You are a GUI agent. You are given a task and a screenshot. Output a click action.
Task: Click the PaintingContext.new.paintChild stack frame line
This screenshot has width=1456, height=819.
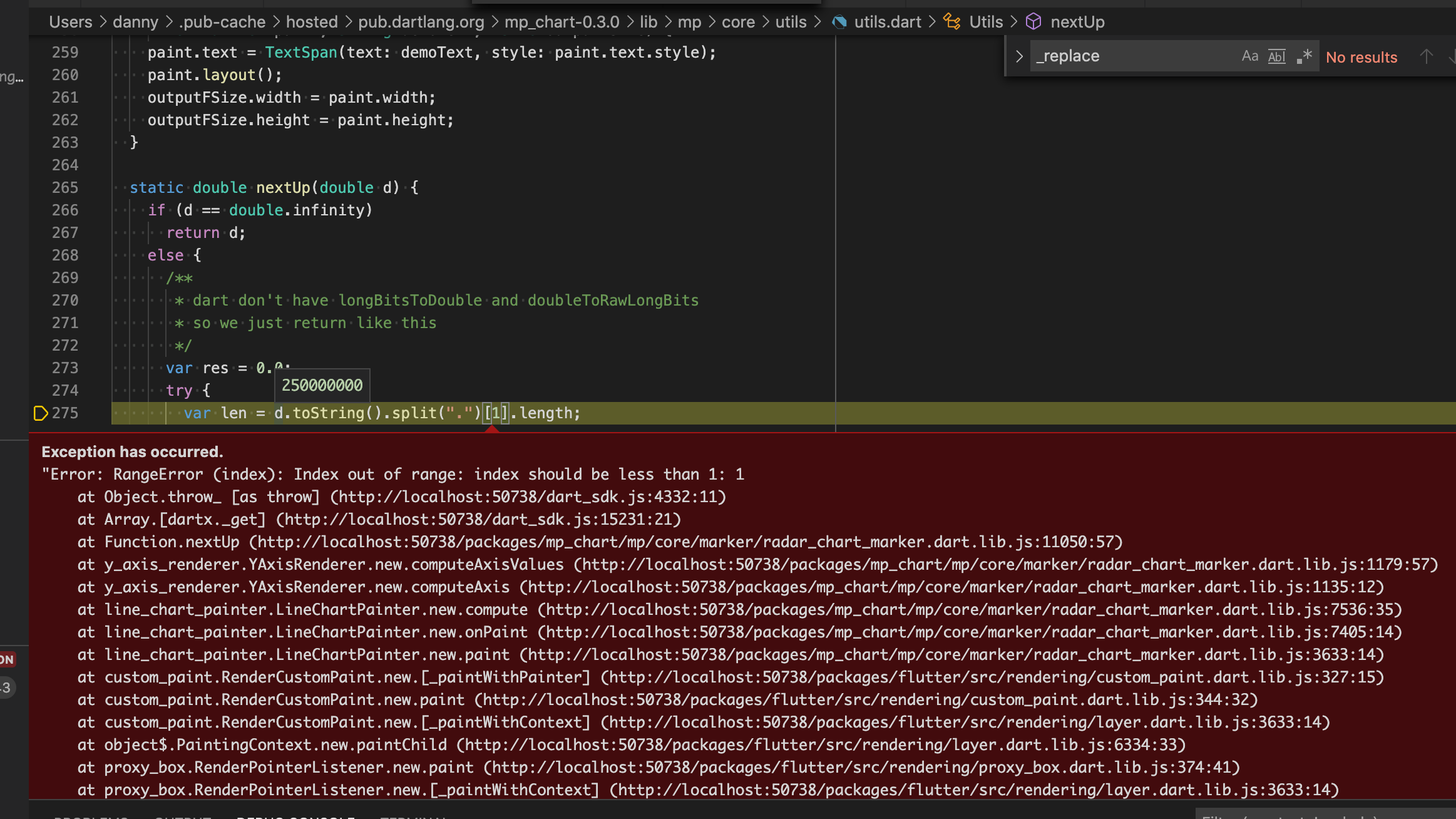tap(632, 744)
